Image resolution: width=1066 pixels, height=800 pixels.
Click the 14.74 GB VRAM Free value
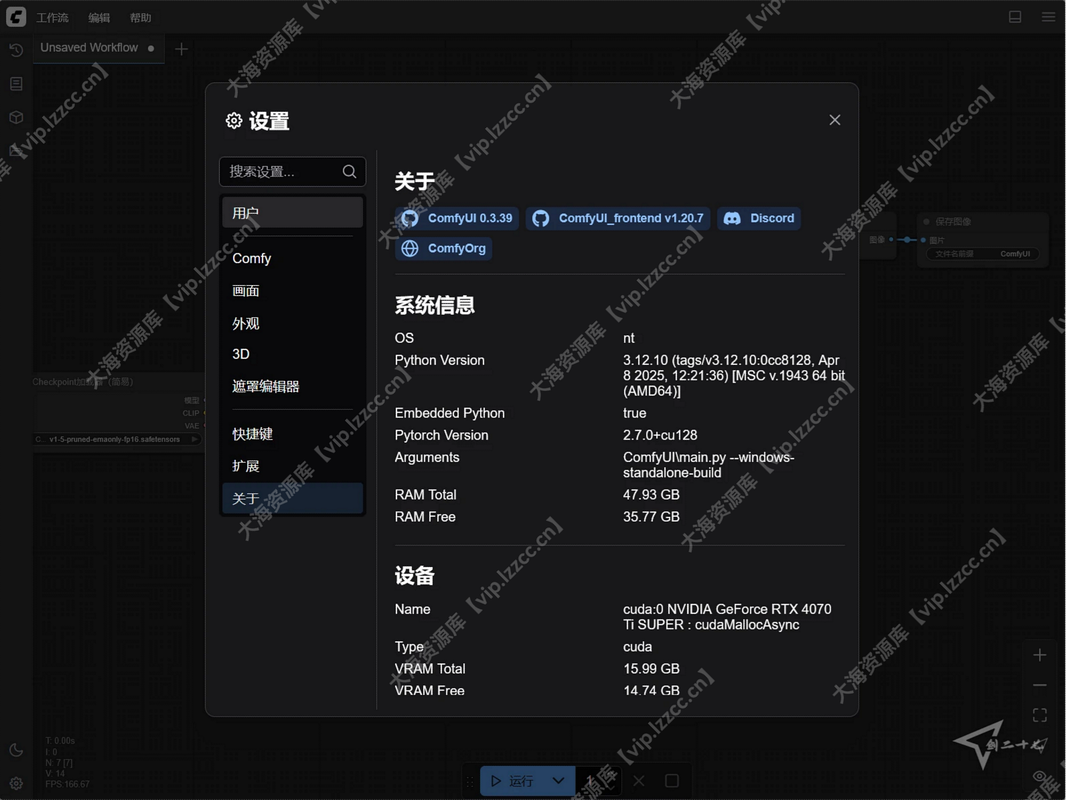tap(651, 691)
